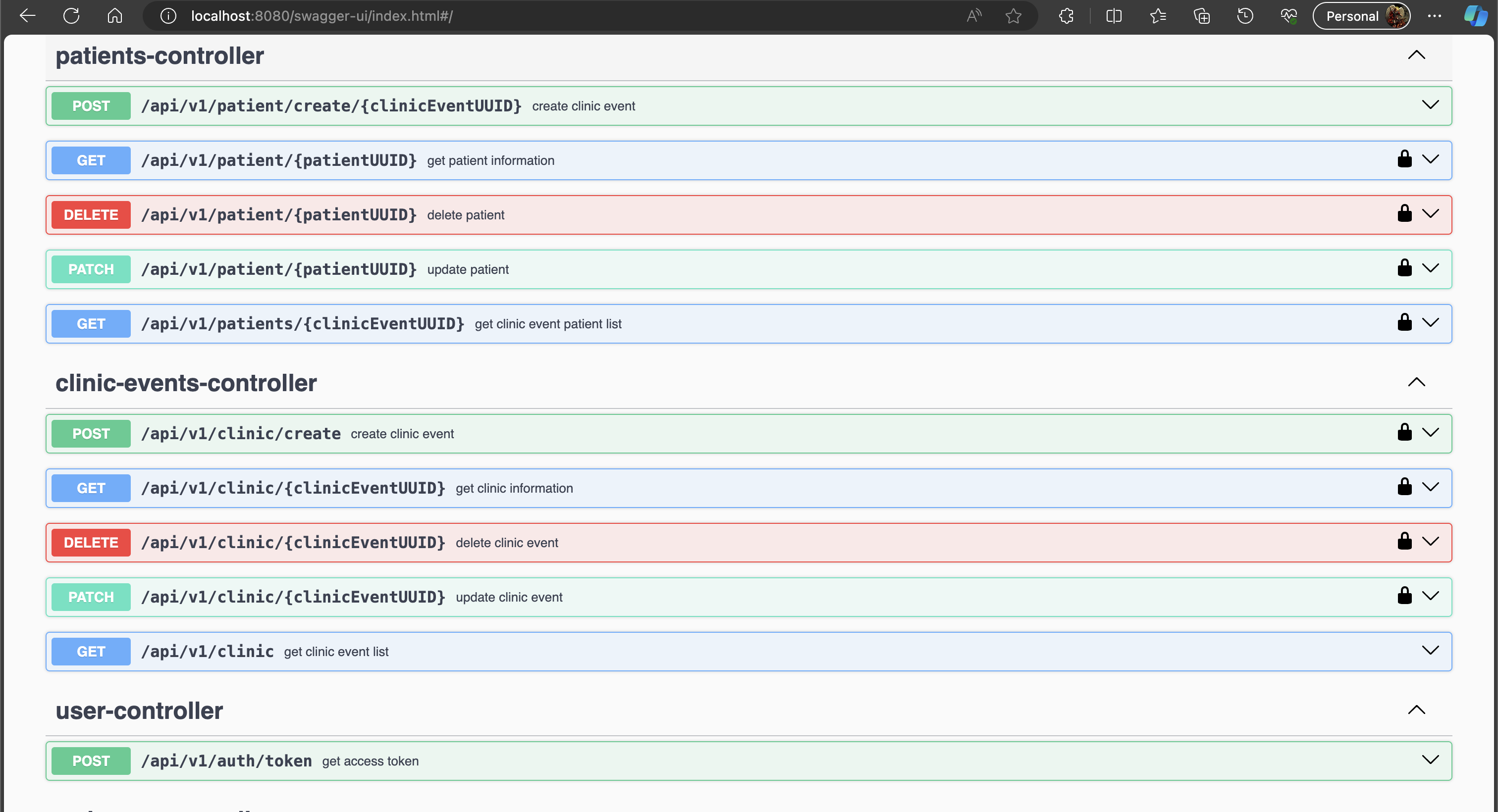Click lock icon on DELETE patient endpoint
Viewport: 1498px width, 812px height.
coord(1404,213)
